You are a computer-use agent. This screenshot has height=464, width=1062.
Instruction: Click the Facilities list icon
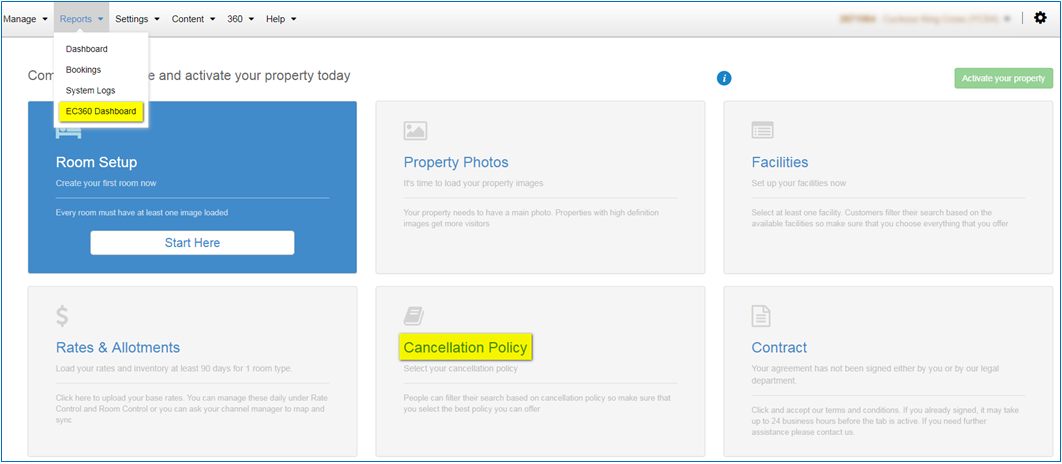tap(763, 131)
